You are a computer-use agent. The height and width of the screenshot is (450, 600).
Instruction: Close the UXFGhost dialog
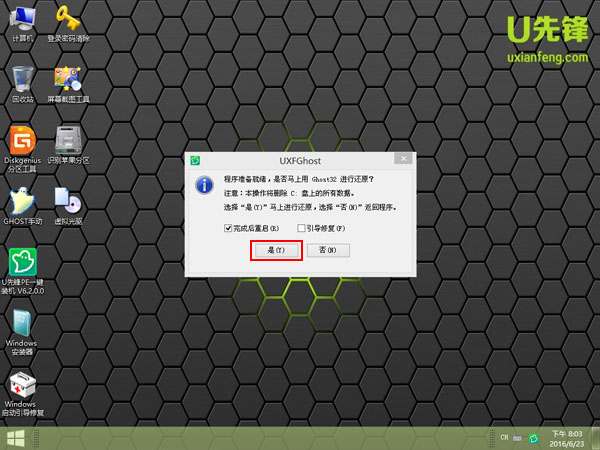[x=403, y=158]
